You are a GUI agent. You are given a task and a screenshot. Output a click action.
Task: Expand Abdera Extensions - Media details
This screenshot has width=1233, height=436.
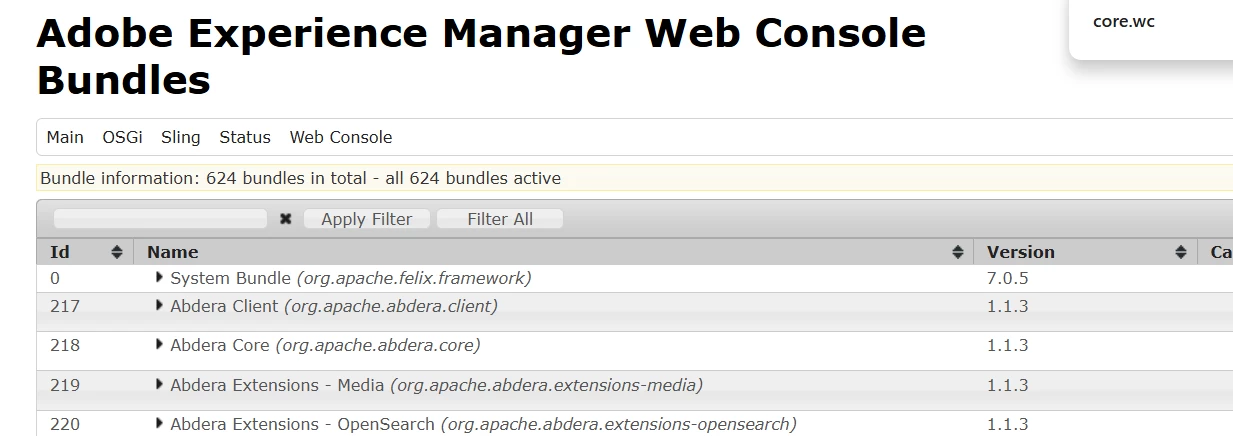[x=160, y=384]
